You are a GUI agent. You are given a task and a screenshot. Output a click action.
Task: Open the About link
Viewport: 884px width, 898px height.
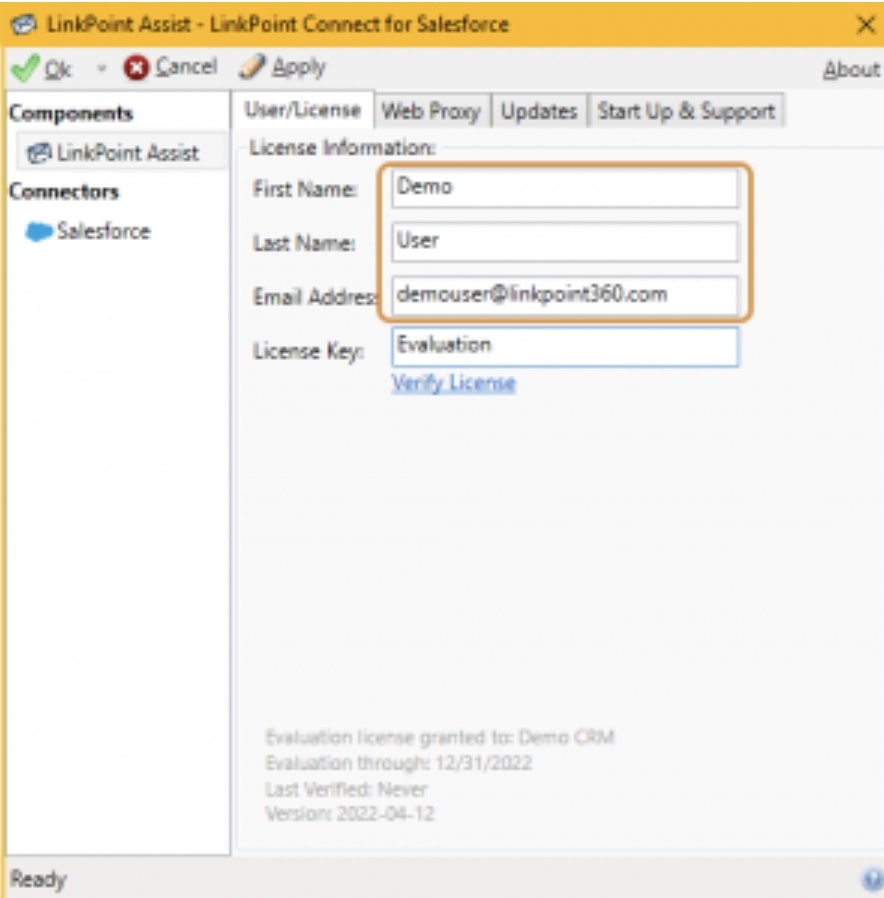pyautogui.click(x=851, y=69)
